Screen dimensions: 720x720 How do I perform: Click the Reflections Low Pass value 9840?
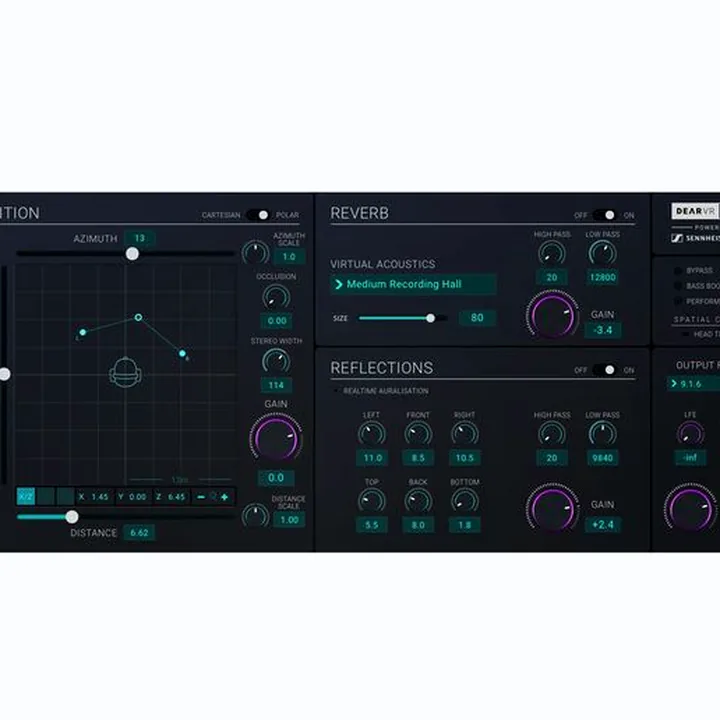[x=602, y=458]
